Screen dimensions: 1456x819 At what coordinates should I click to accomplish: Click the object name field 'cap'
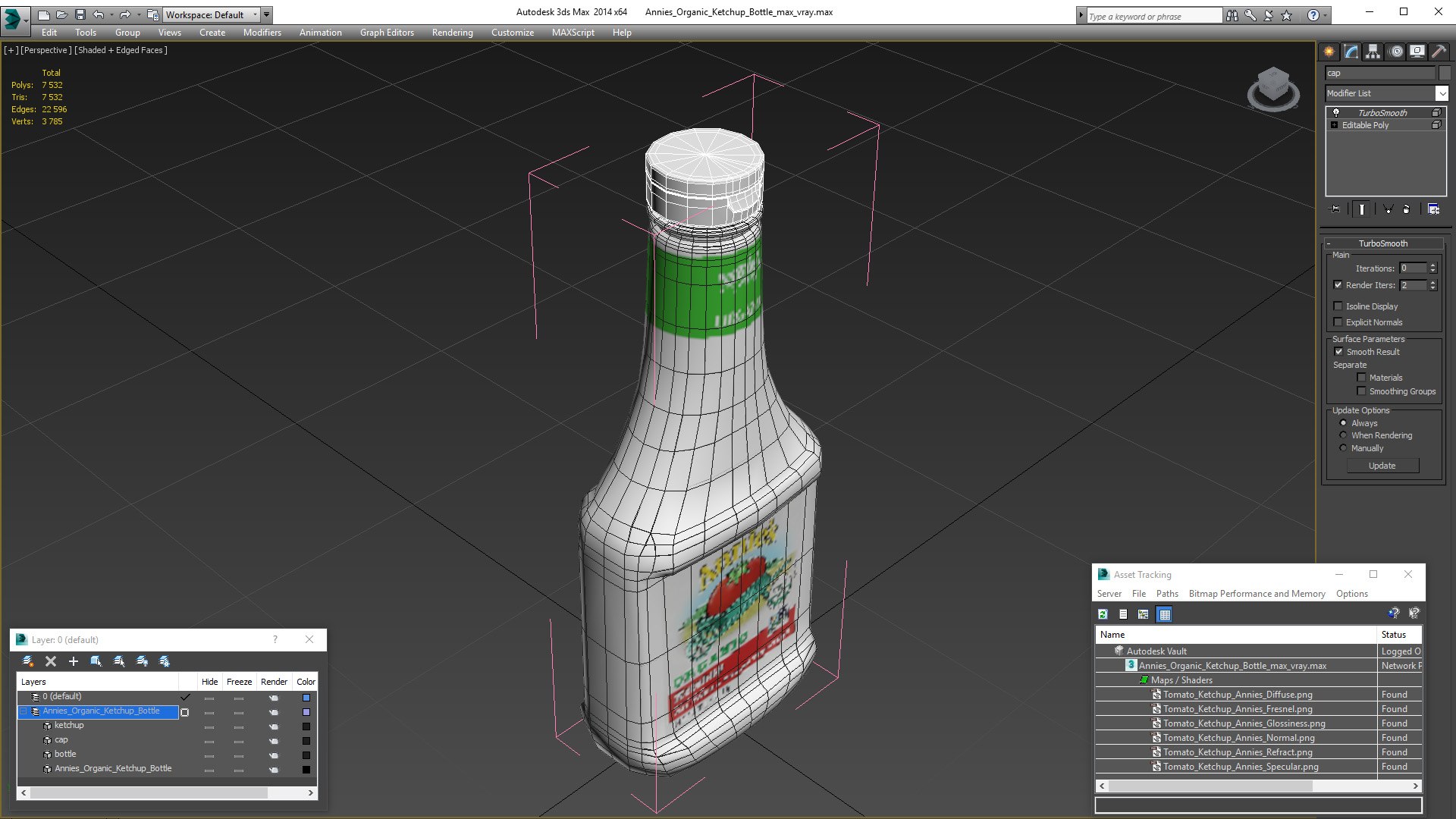[1379, 73]
